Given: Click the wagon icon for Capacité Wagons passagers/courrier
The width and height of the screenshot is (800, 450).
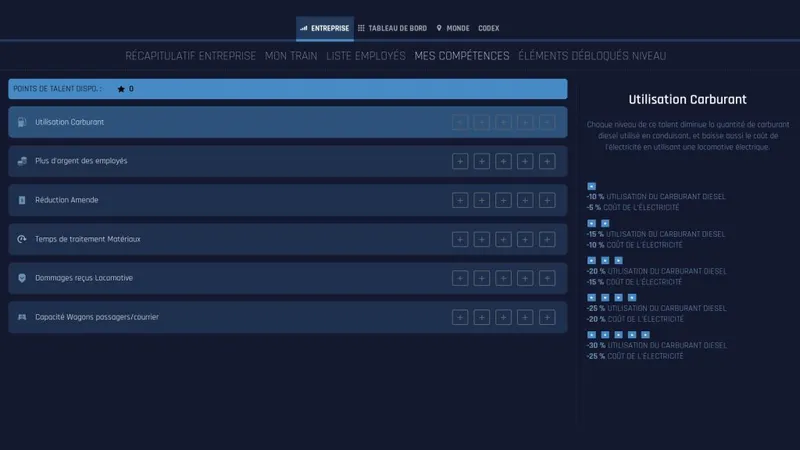Looking at the screenshot, I should tap(22, 317).
